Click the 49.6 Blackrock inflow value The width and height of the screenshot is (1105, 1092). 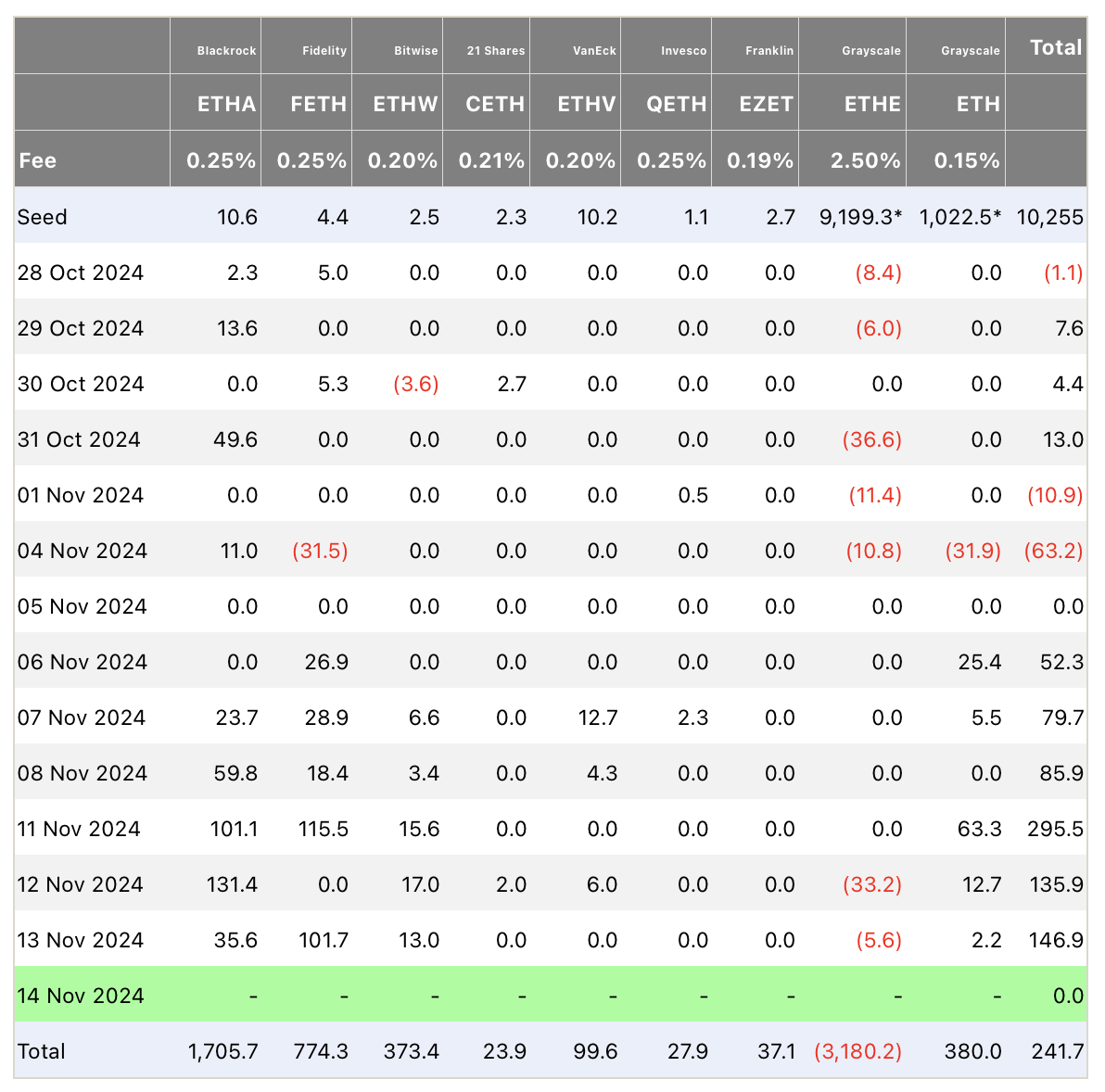coord(235,439)
